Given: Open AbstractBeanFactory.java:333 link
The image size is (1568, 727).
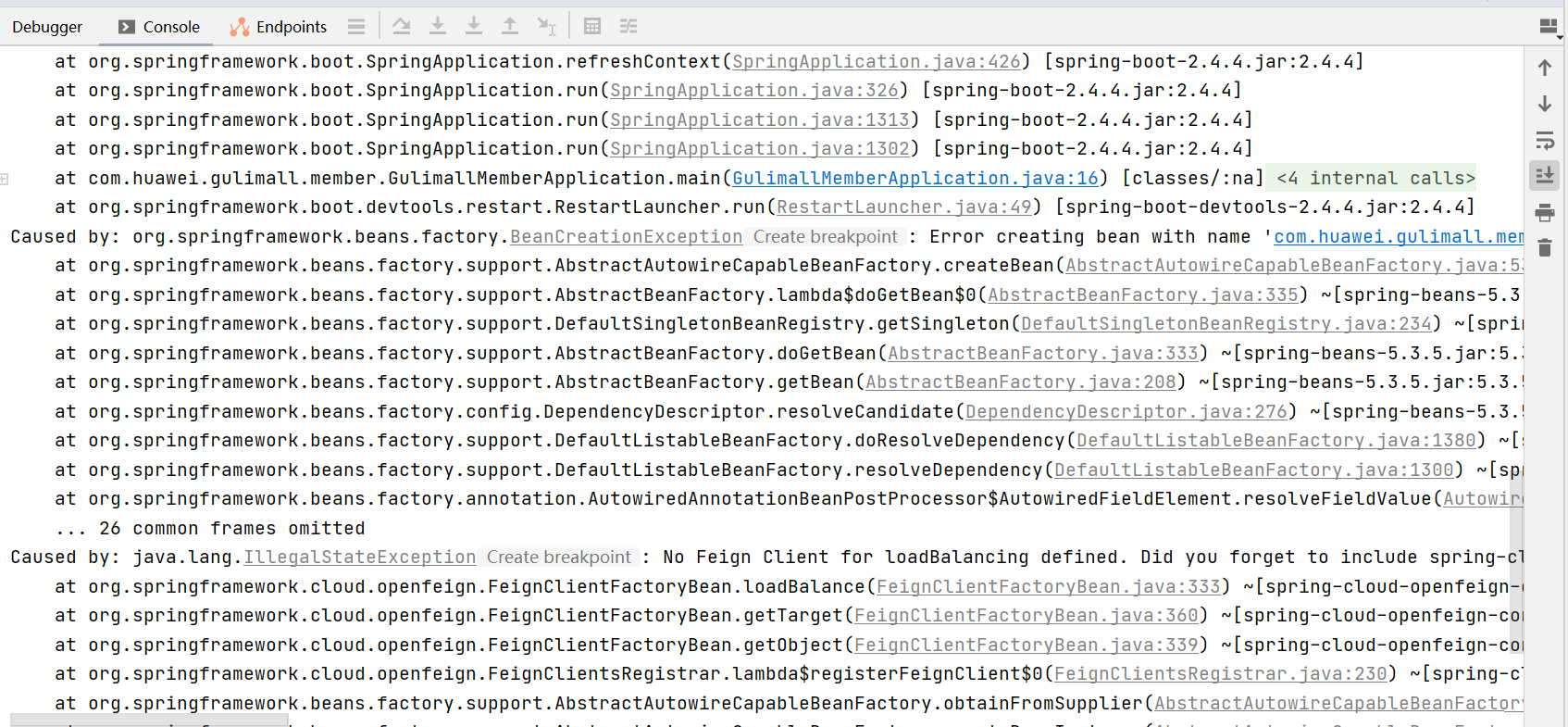Looking at the screenshot, I should [1042, 354].
